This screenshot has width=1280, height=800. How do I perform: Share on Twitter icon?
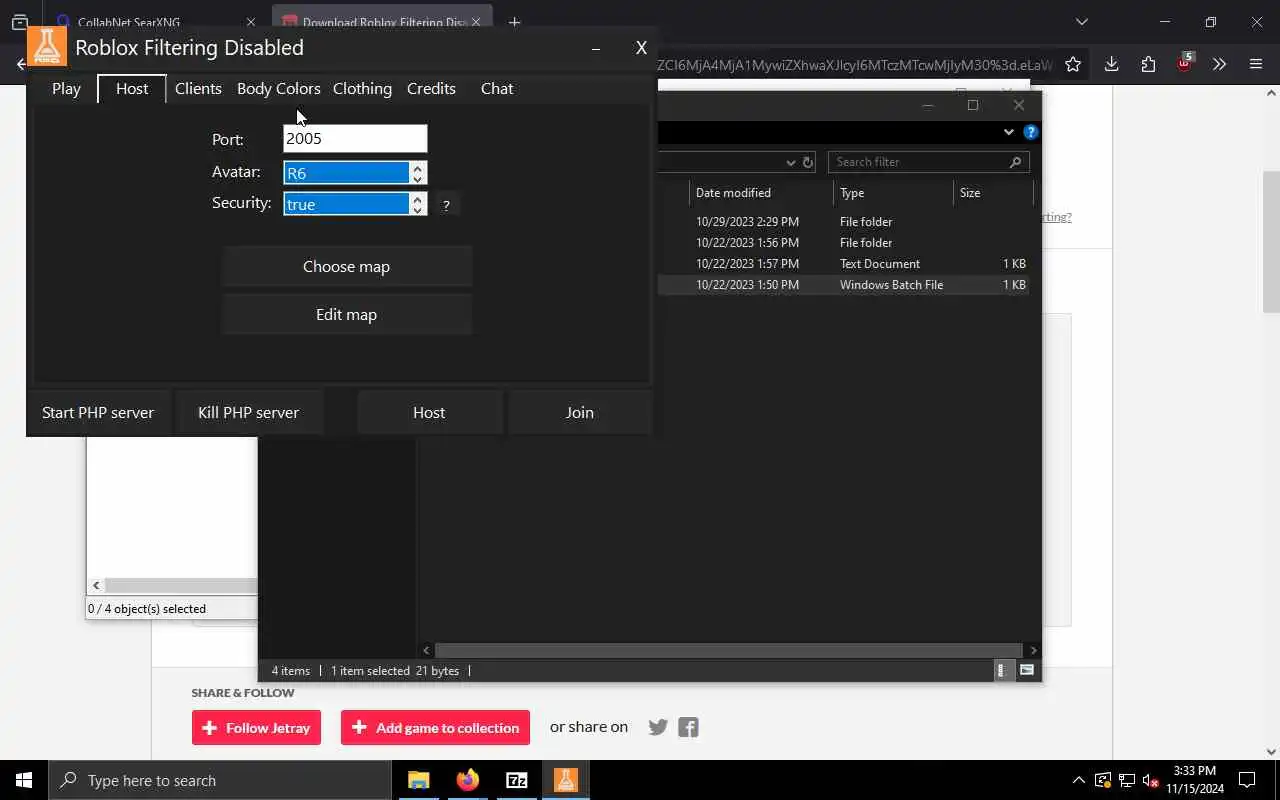(x=658, y=727)
